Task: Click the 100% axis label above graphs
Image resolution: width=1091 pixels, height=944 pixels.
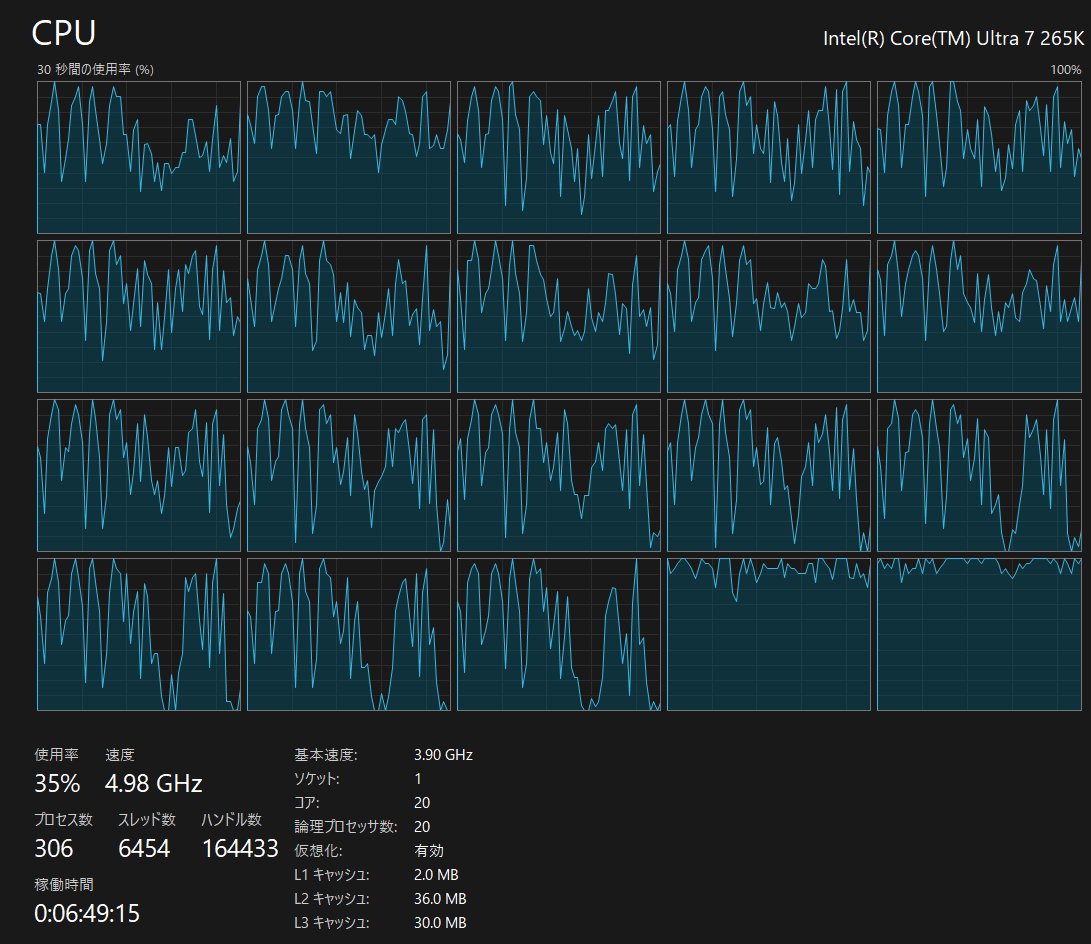Action: [x=1065, y=70]
